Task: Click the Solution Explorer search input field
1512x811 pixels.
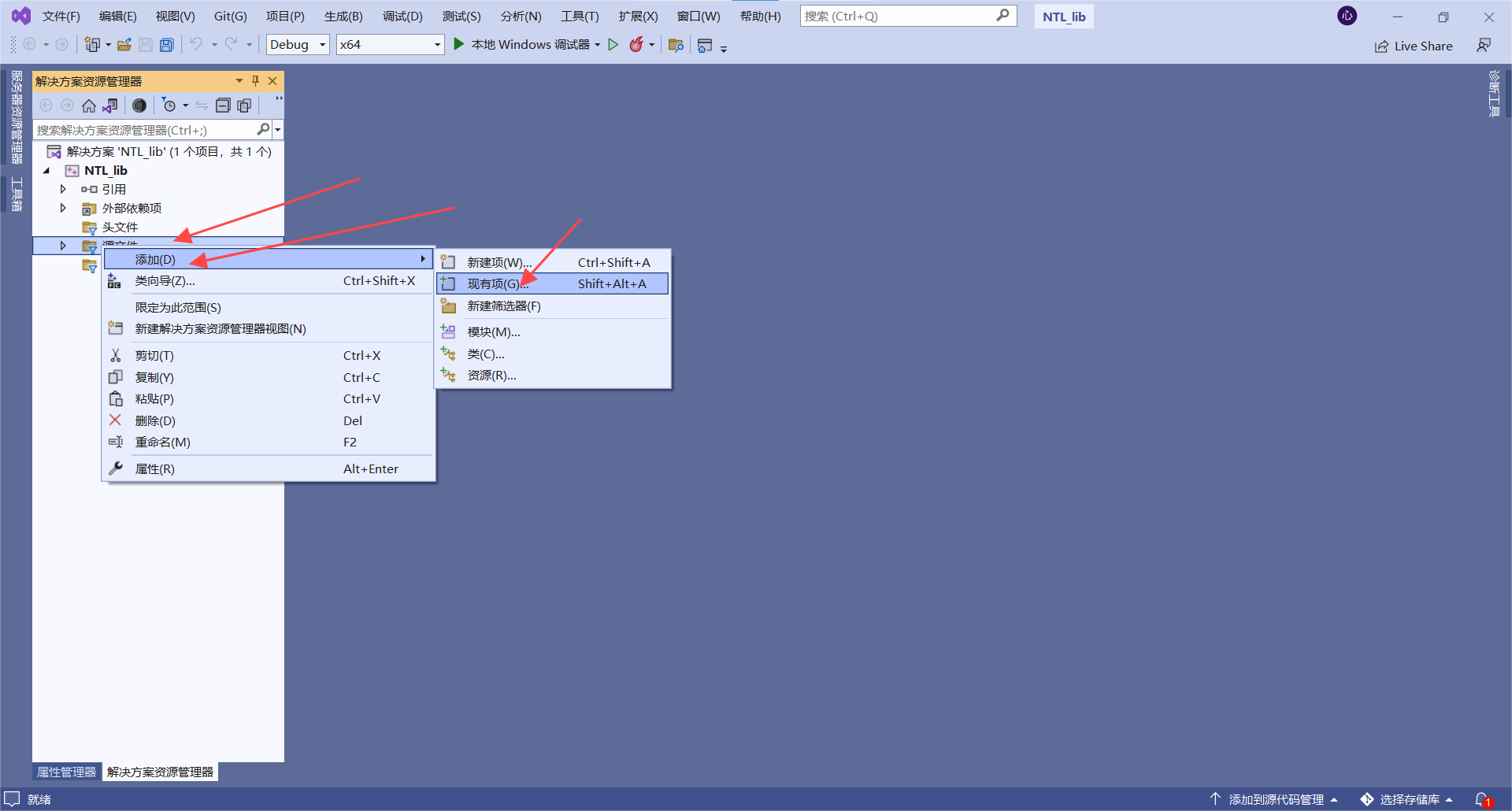Action: (145, 129)
